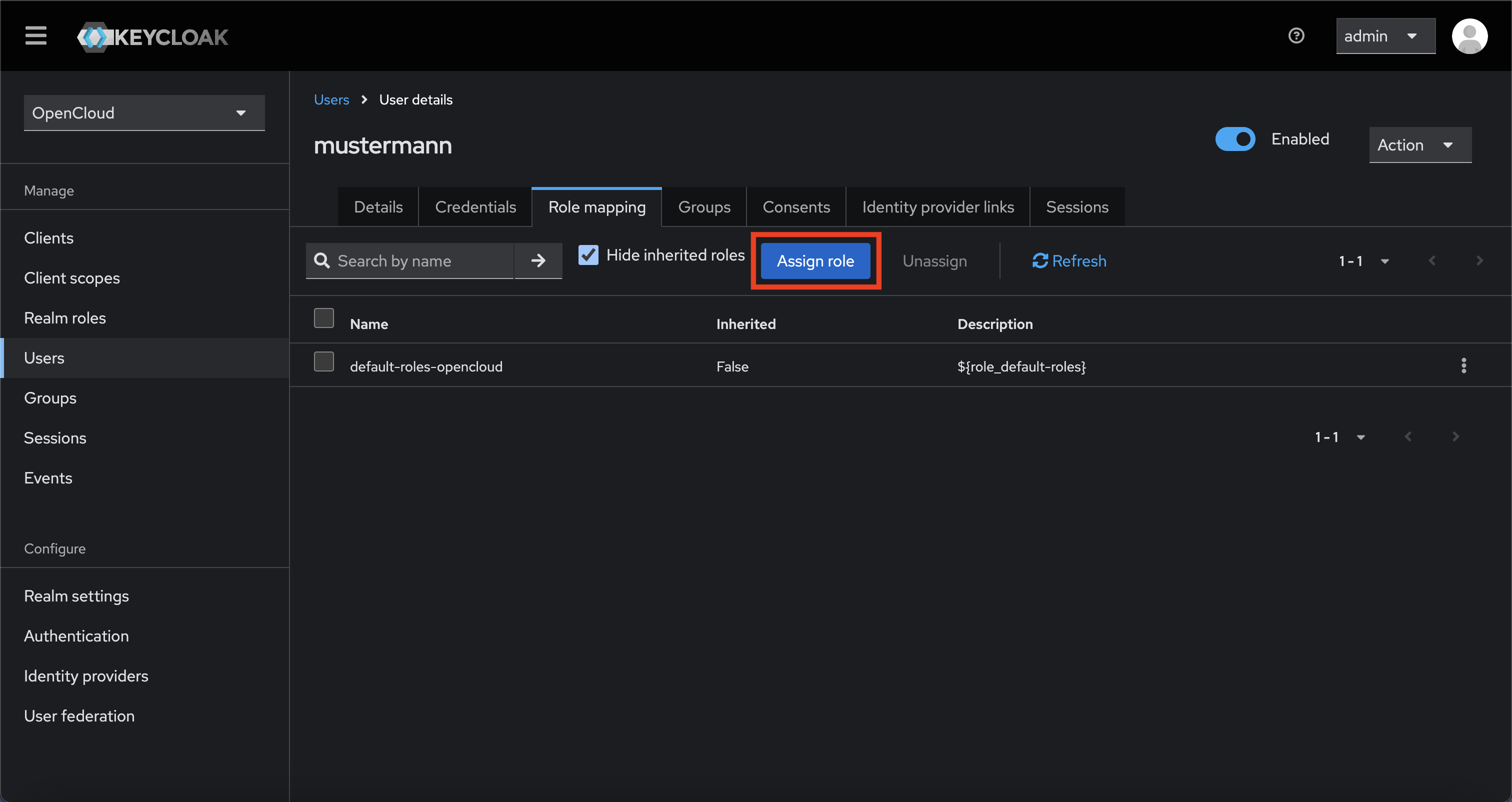Click the user avatar icon
1512x802 pixels.
tap(1469, 36)
